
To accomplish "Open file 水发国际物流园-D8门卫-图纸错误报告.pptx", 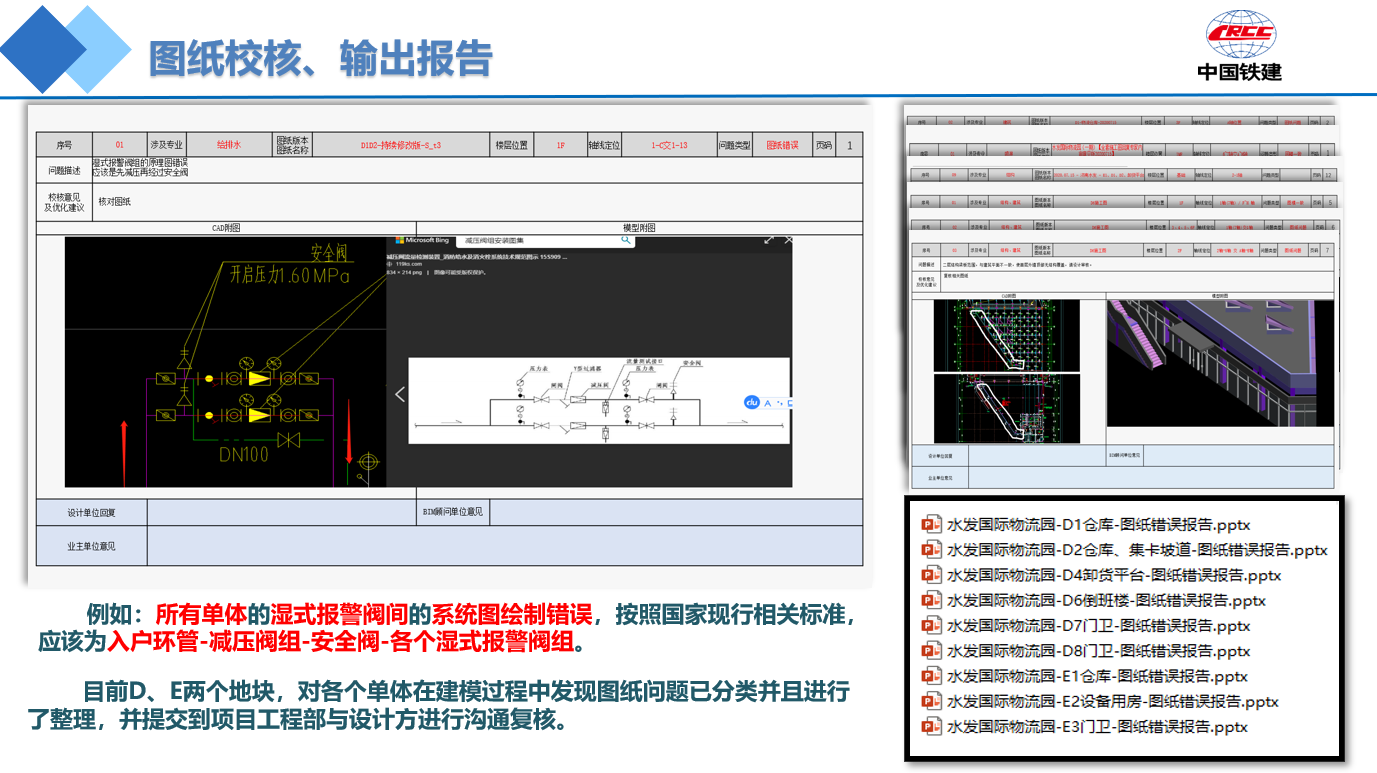I will point(1098,651).
